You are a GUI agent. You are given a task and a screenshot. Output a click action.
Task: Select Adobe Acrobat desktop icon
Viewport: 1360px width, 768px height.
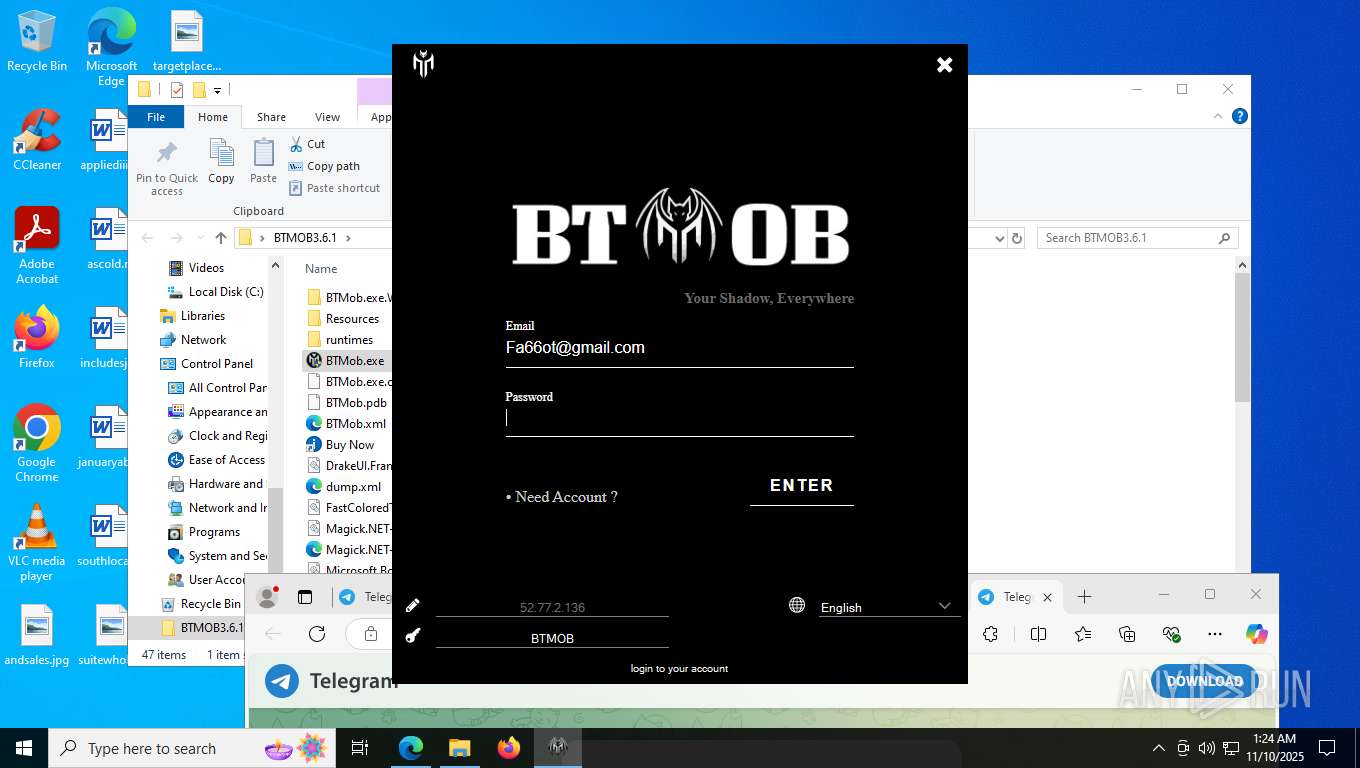(37, 246)
